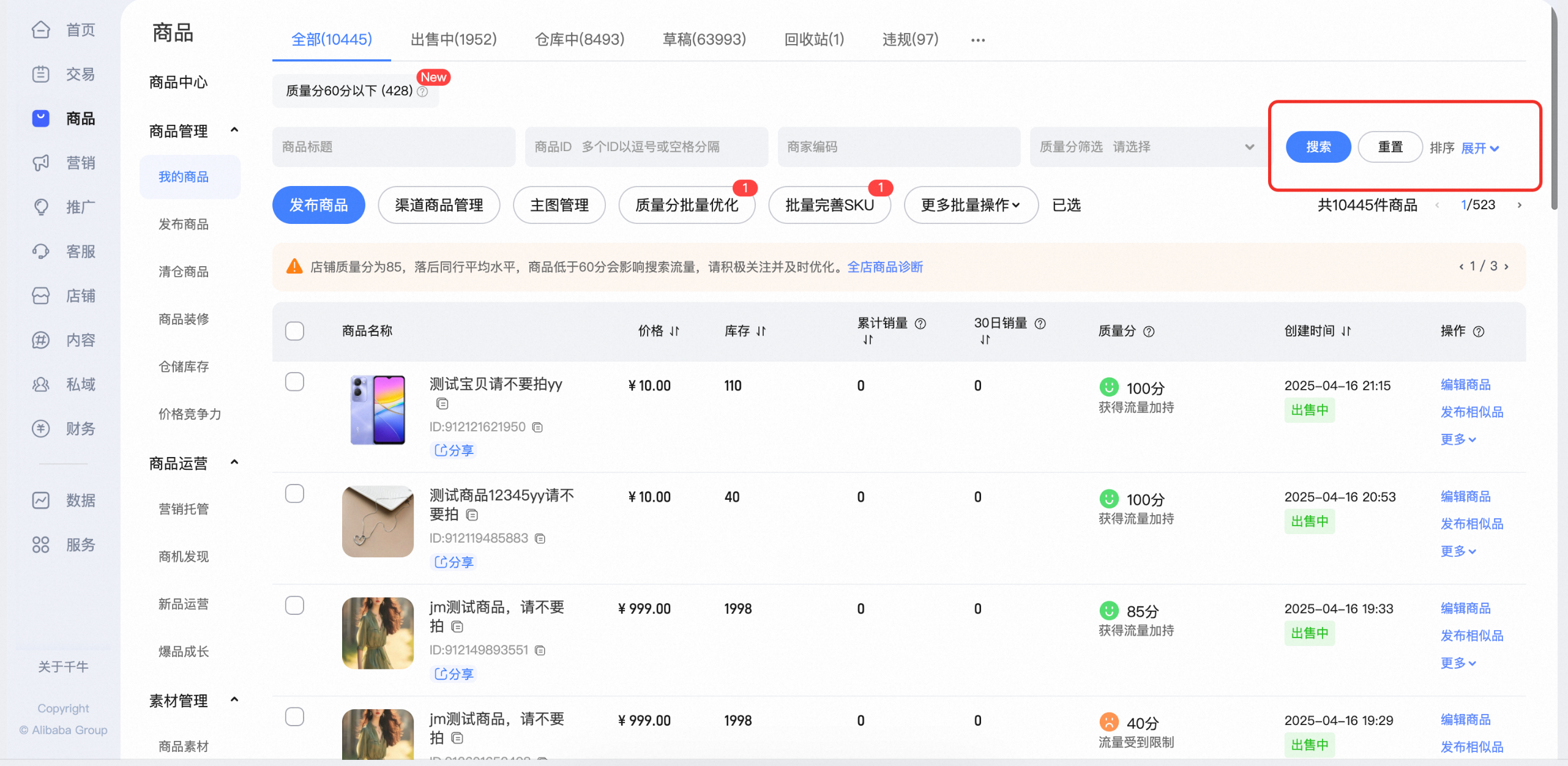Check the box for 85分 jm测试商品 row
Image resolution: width=1568 pixels, height=766 pixels.
(294, 605)
